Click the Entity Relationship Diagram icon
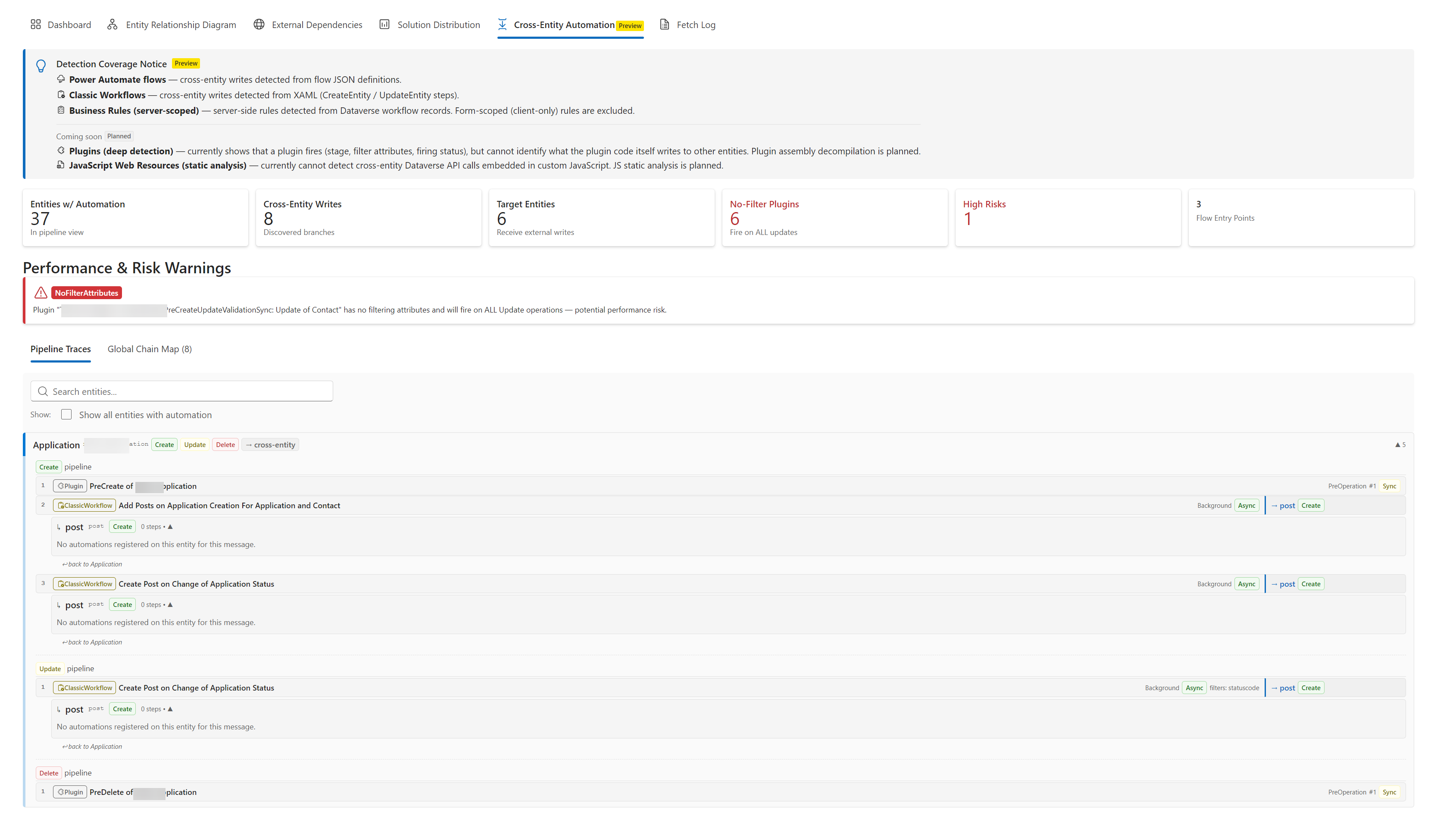The image size is (1456, 813). pyautogui.click(x=112, y=24)
